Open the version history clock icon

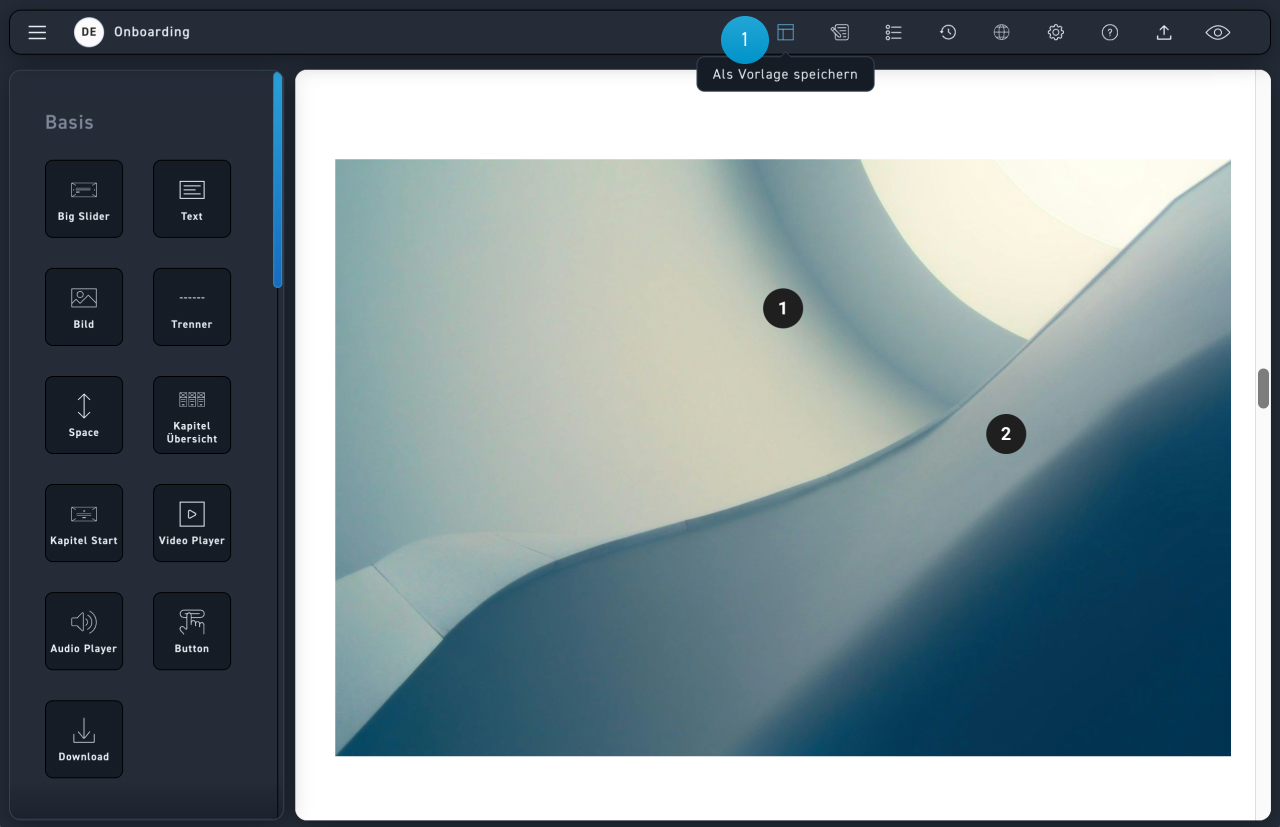[948, 32]
